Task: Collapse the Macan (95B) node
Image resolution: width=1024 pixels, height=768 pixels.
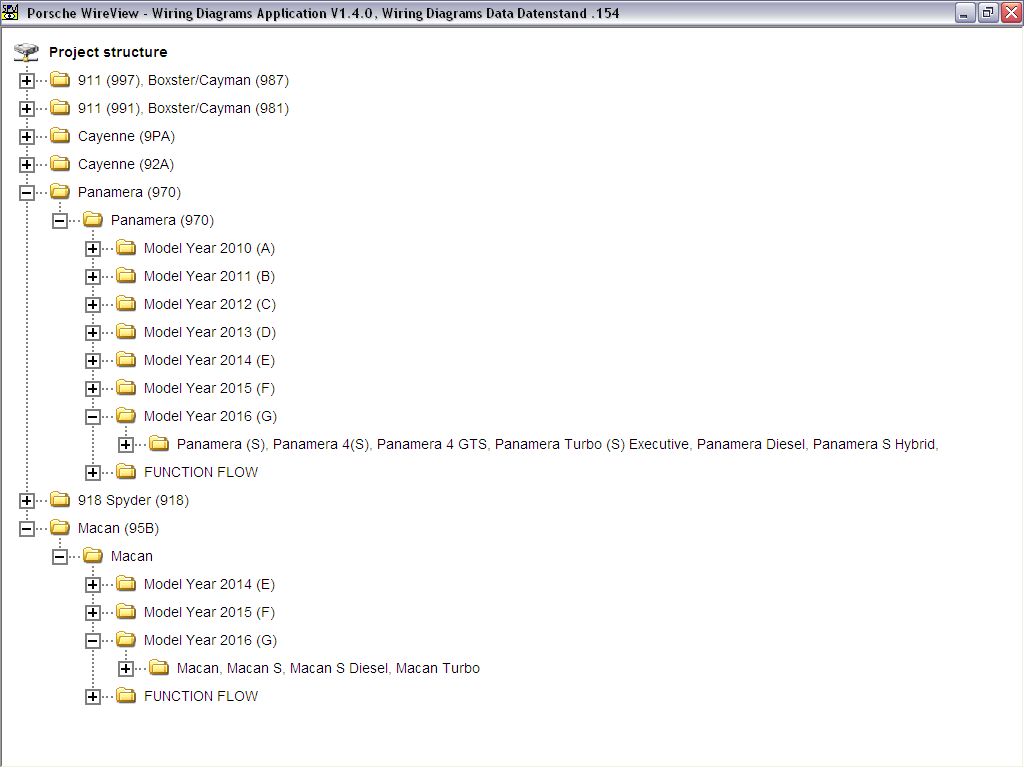Action: point(27,530)
